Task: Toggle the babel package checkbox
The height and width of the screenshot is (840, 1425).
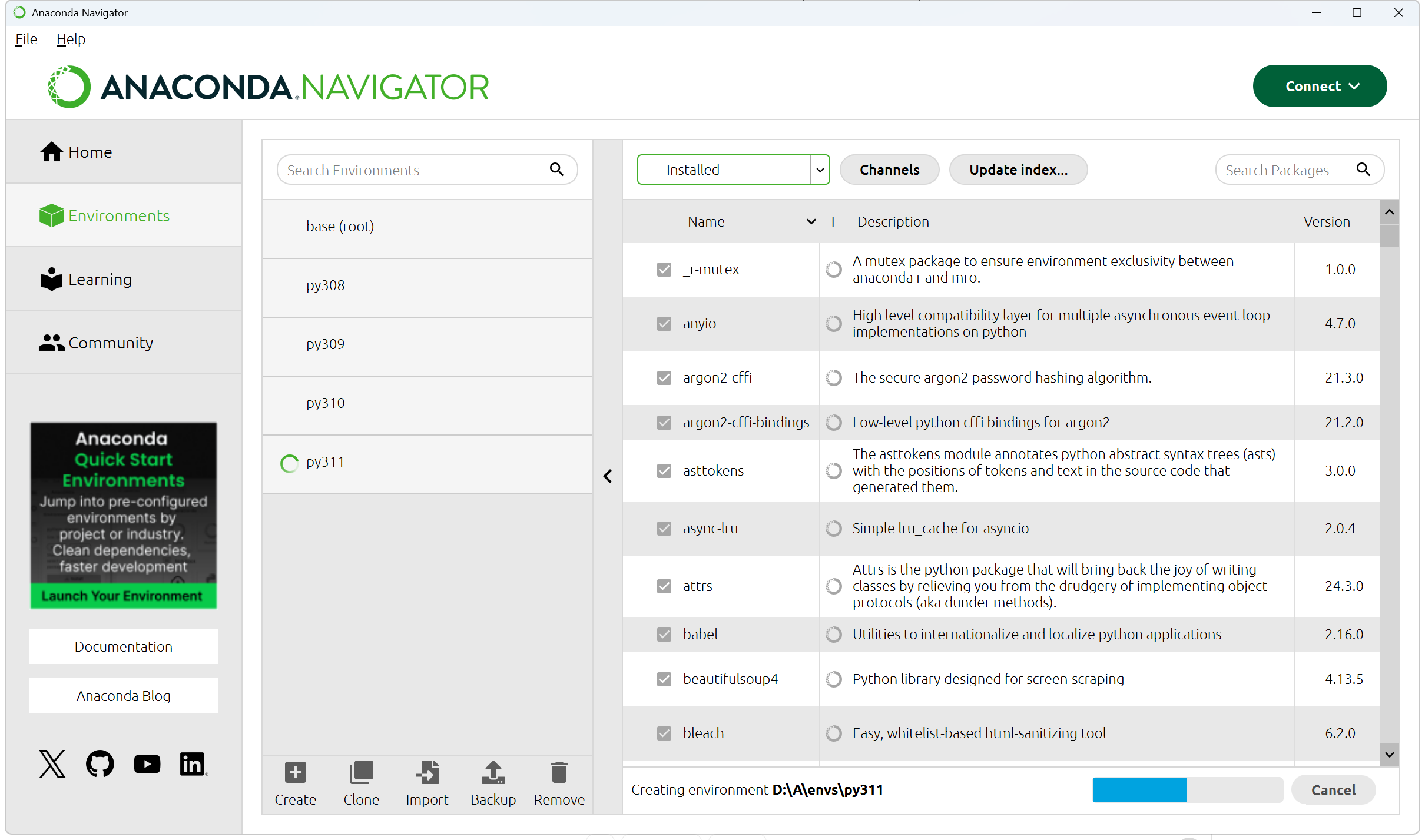Action: (x=664, y=635)
